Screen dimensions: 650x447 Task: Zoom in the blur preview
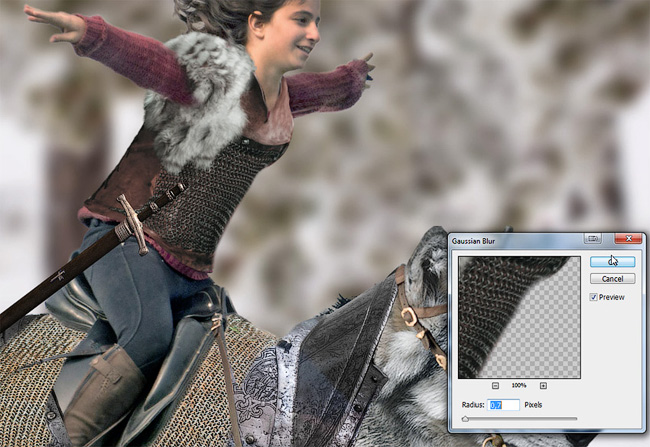(543, 386)
